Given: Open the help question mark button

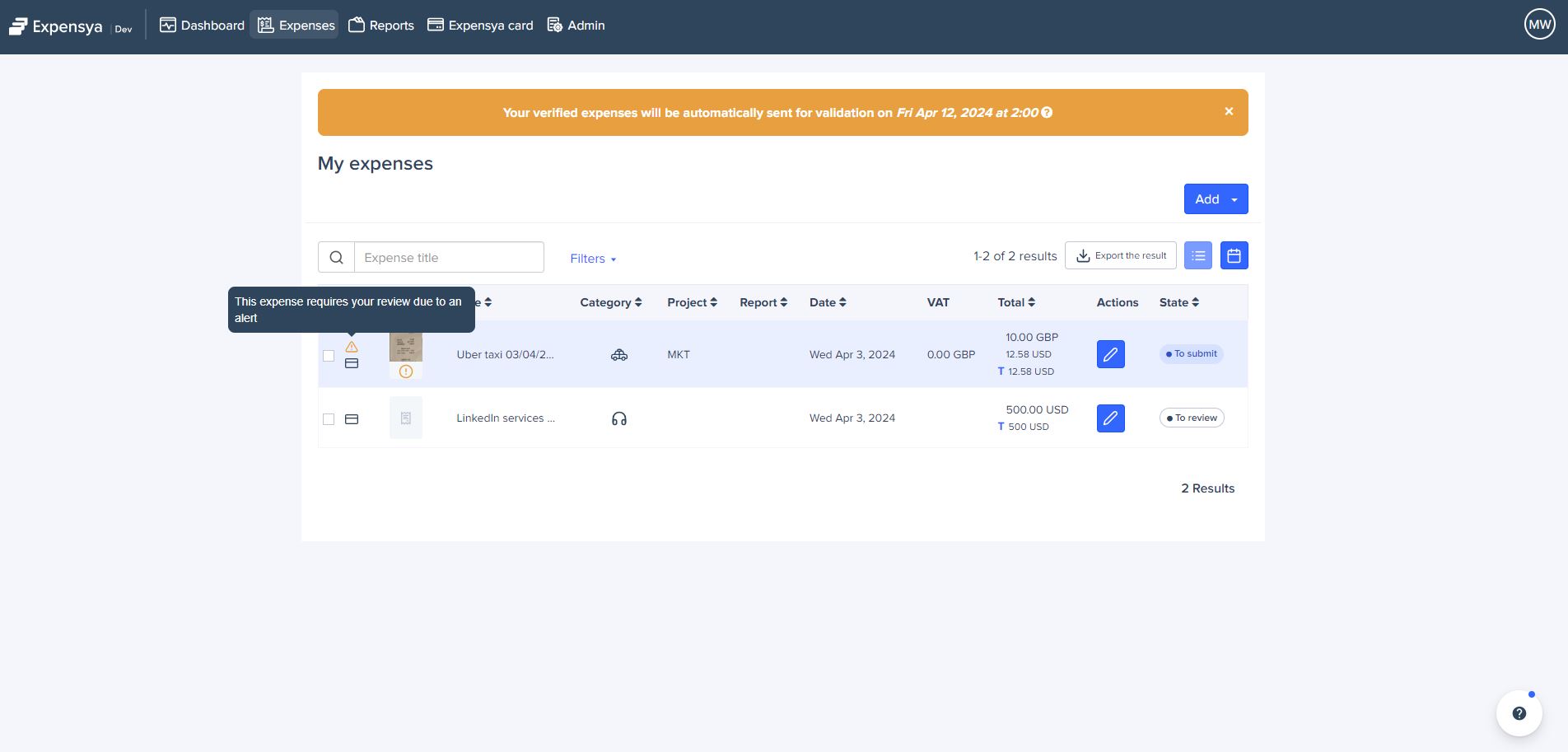Looking at the screenshot, I should point(1519,713).
